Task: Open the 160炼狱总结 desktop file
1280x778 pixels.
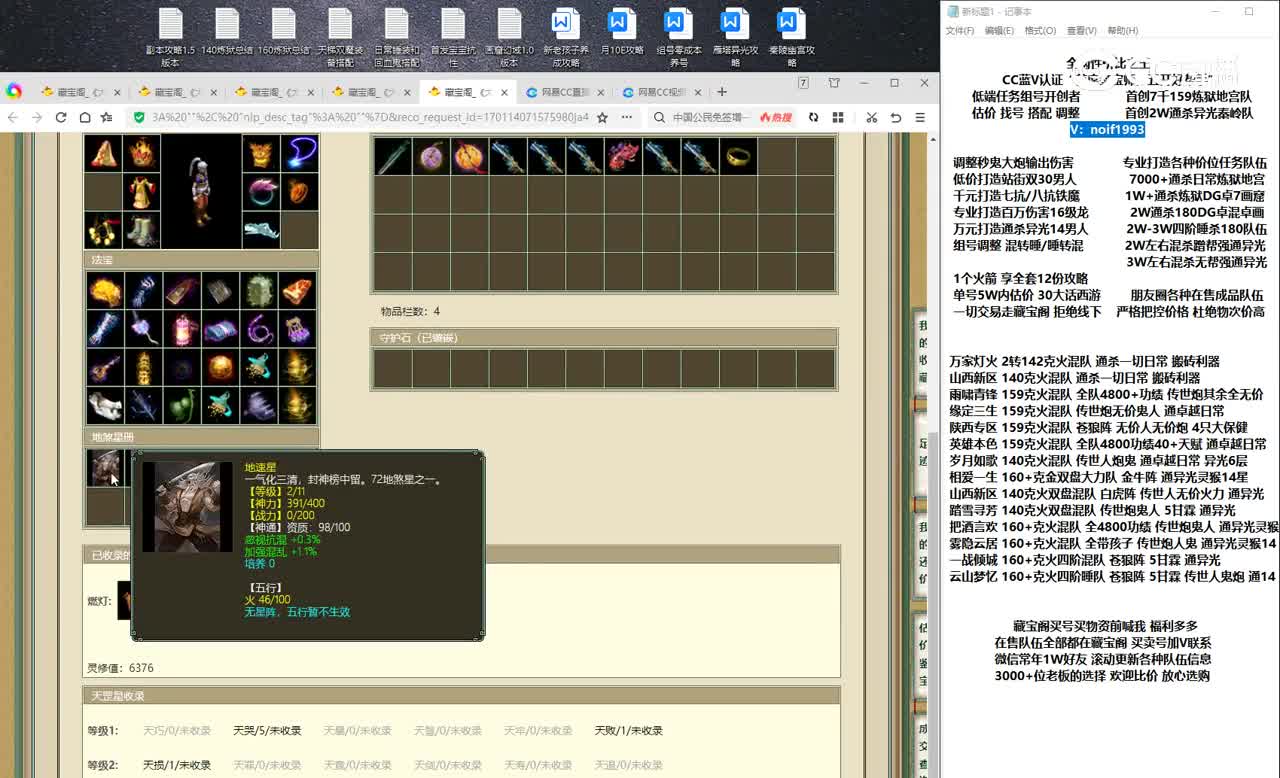Action: (284, 33)
